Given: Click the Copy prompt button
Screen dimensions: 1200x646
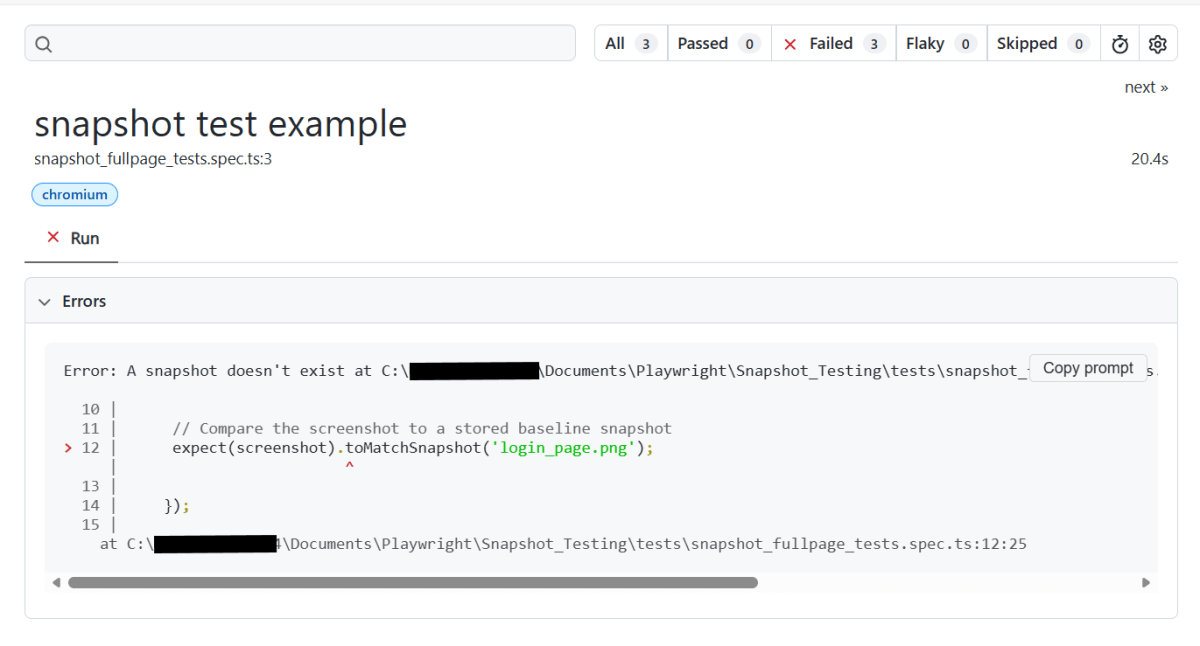Looking at the screenshot, I should pos(1088,368).
